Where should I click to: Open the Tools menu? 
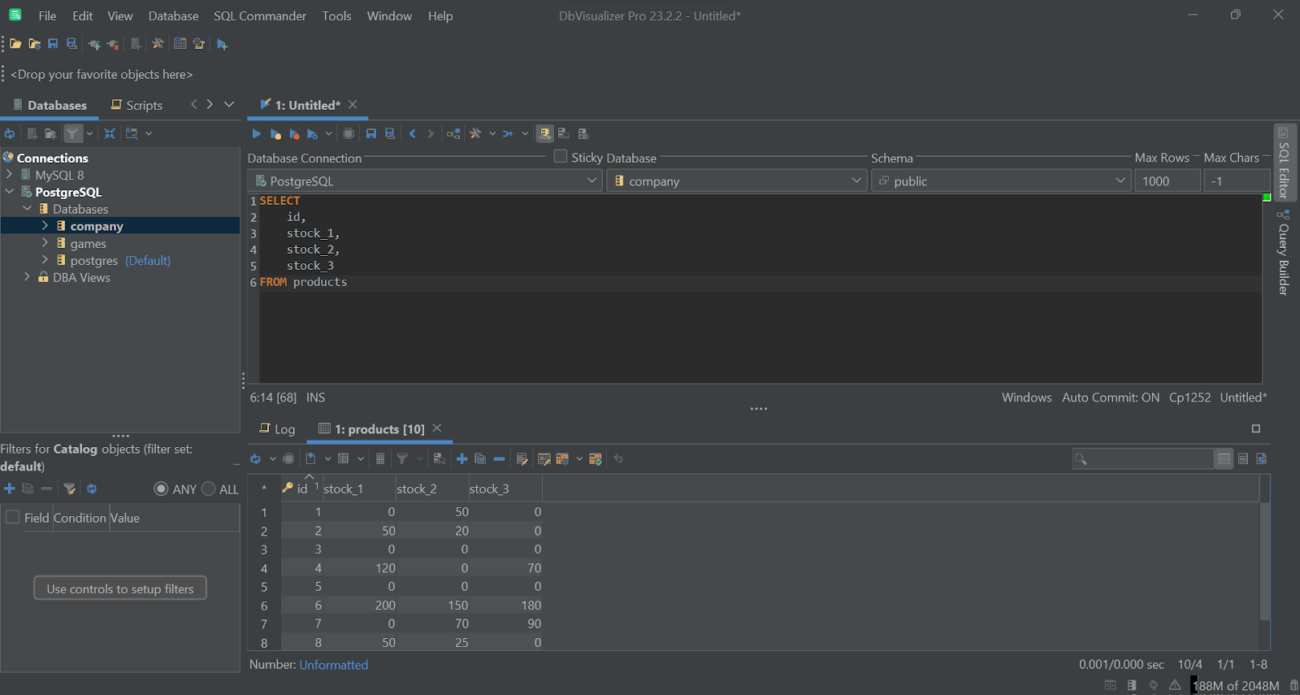point(337,16)
